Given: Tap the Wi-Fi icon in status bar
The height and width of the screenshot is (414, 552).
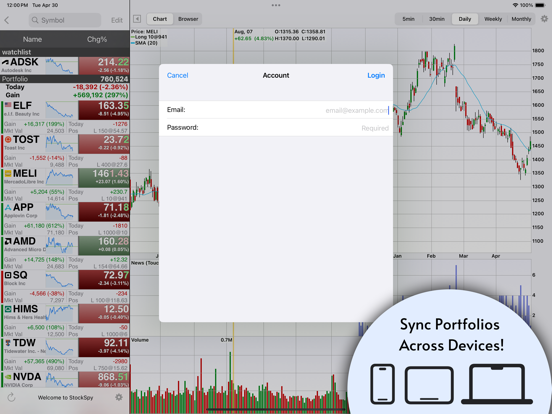Looking at the screenshot, I should [515, 5].
